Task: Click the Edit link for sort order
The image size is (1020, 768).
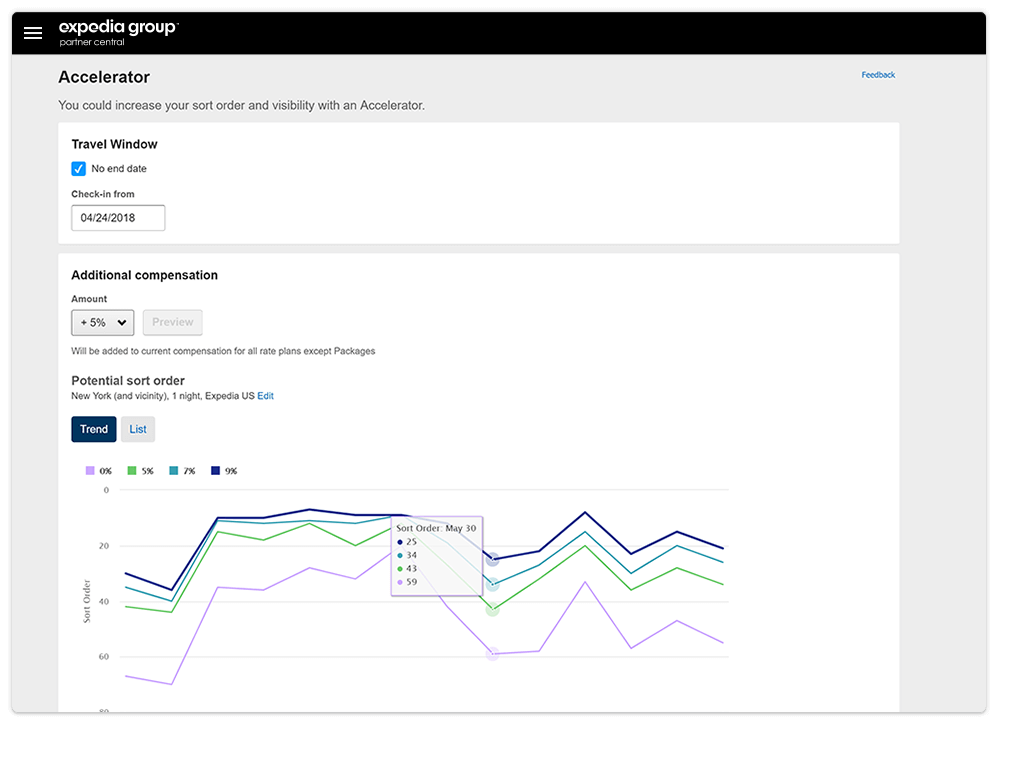Action: [265, 396]
